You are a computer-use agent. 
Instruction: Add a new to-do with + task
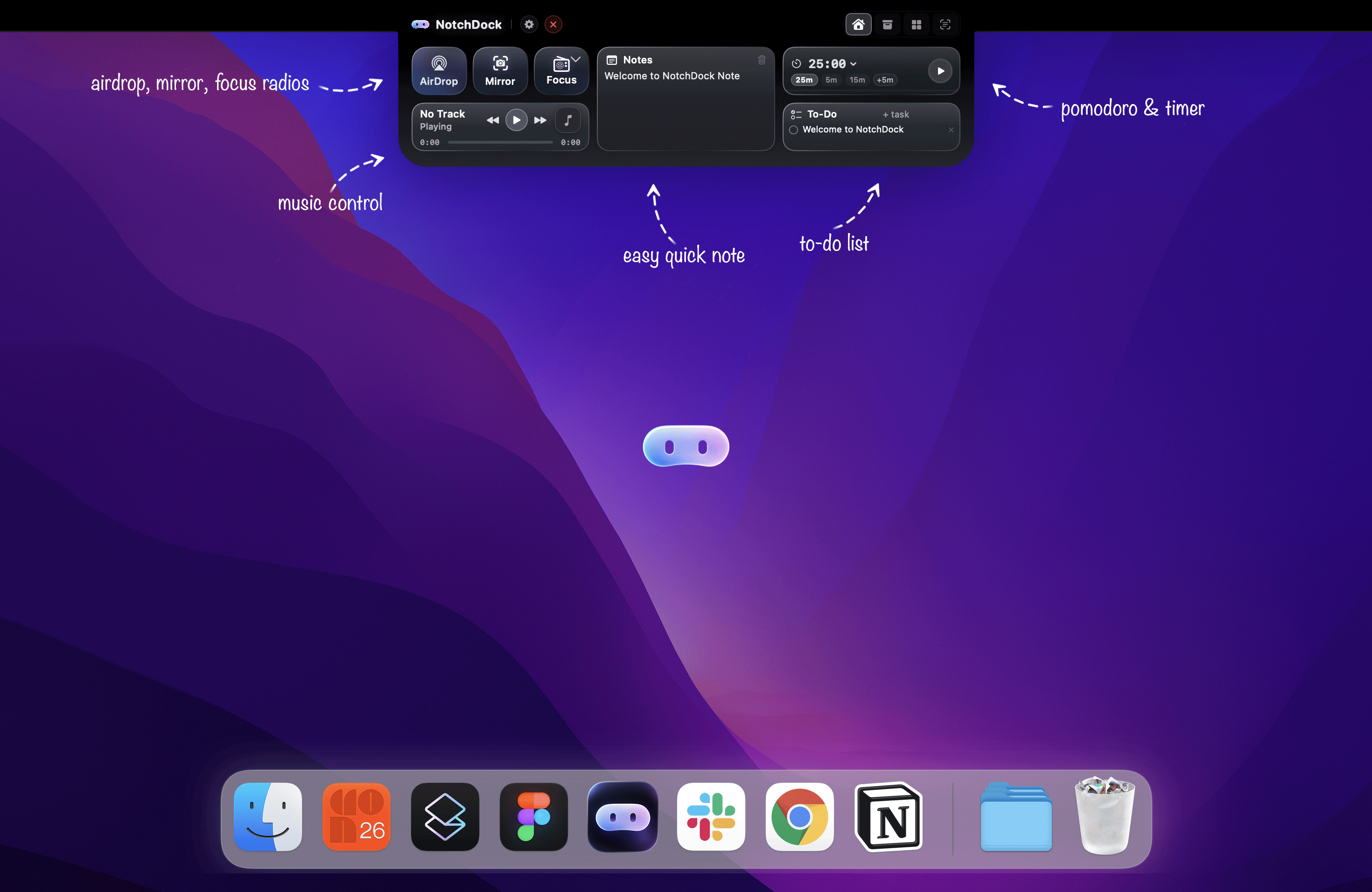point(895,114)
